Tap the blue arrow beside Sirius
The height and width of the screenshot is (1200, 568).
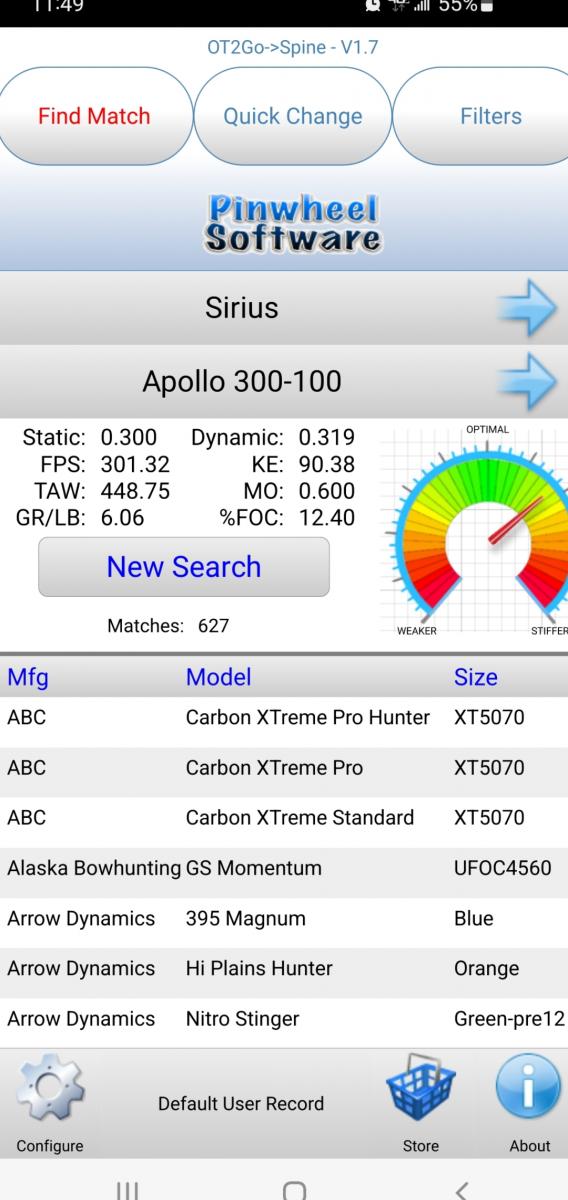pos(527,308)
